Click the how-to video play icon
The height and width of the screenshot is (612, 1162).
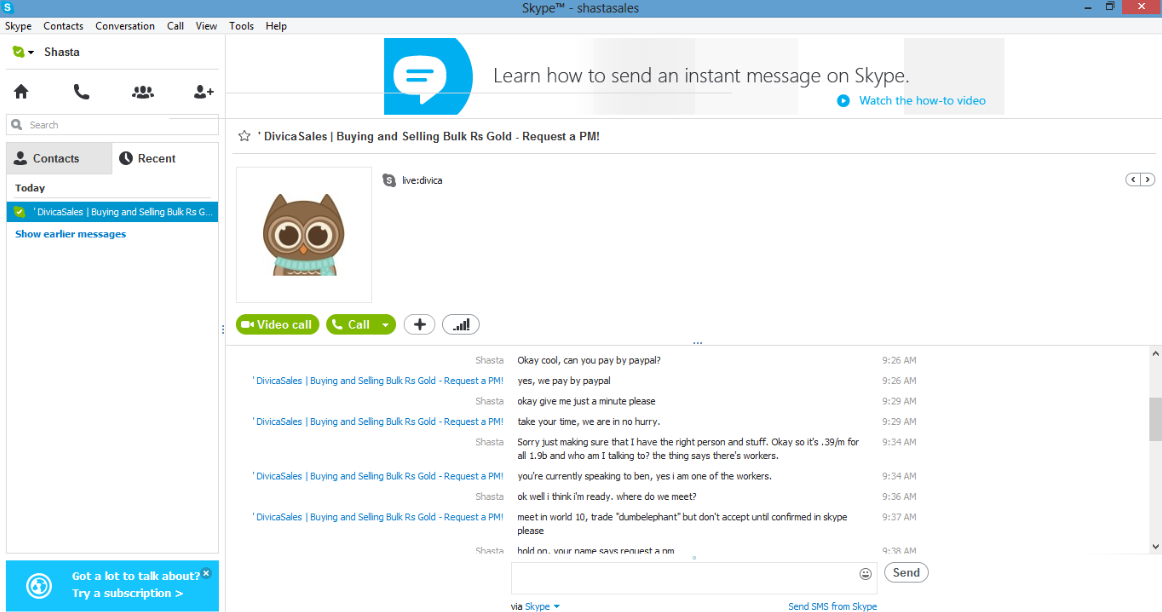(x=843, y=101)
